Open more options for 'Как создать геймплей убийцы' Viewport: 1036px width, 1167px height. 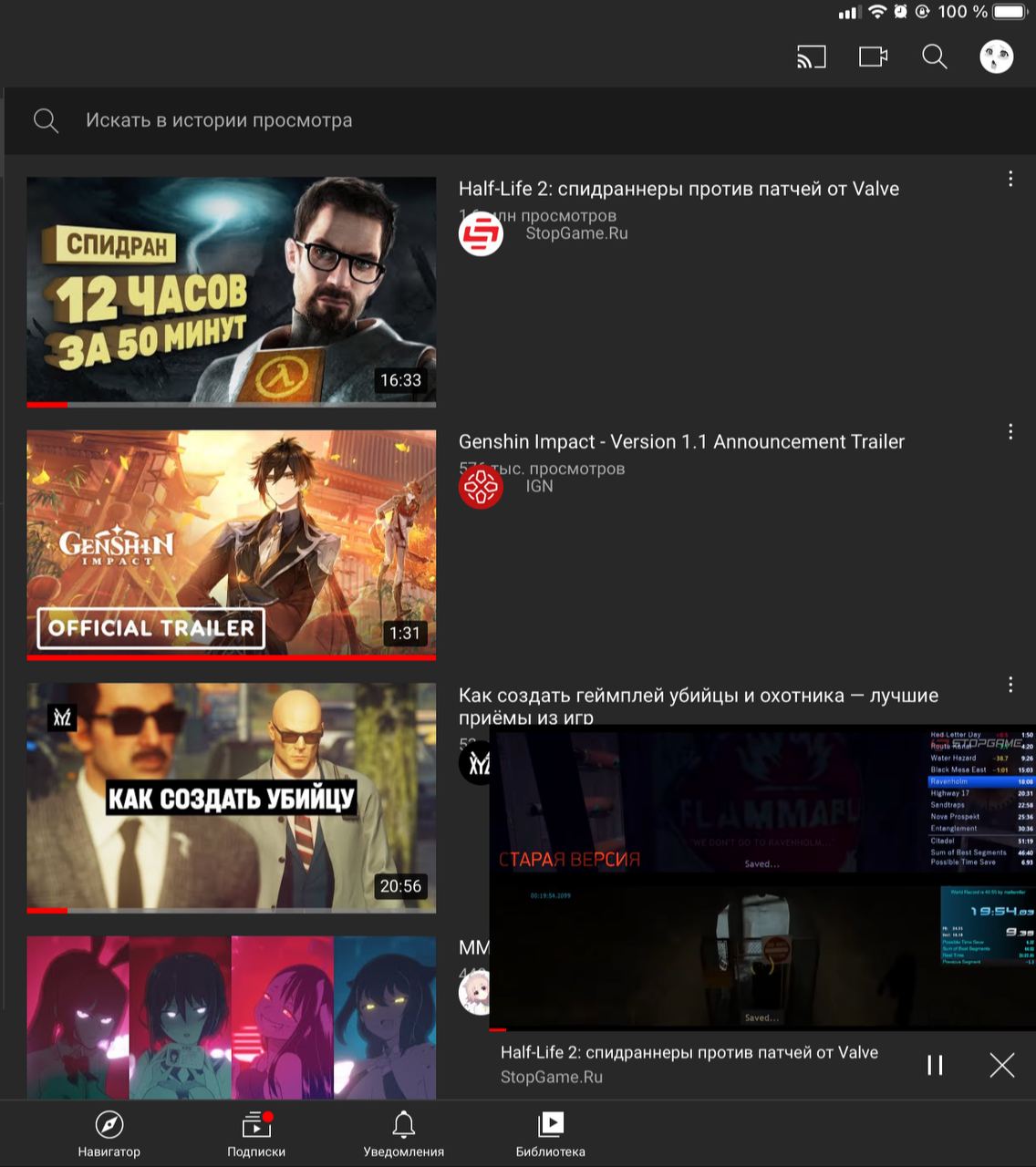(x=1010, y=685)
